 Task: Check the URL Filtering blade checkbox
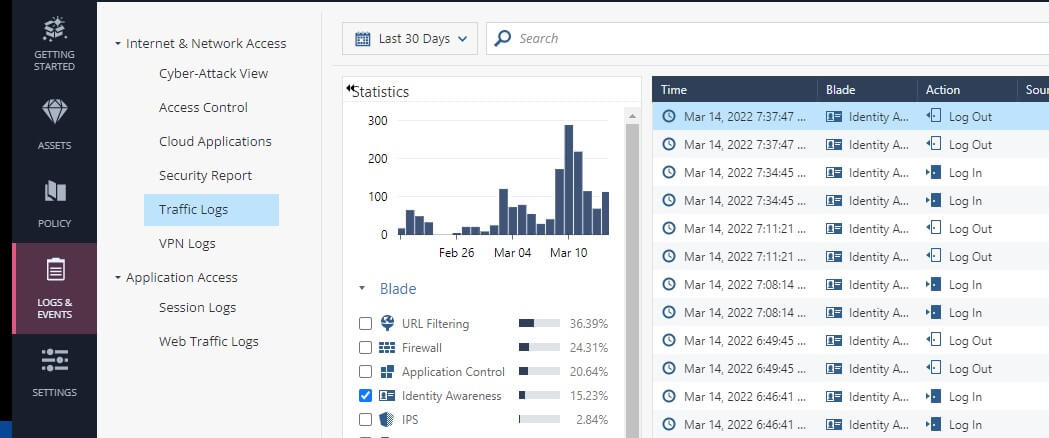[365, 324]
